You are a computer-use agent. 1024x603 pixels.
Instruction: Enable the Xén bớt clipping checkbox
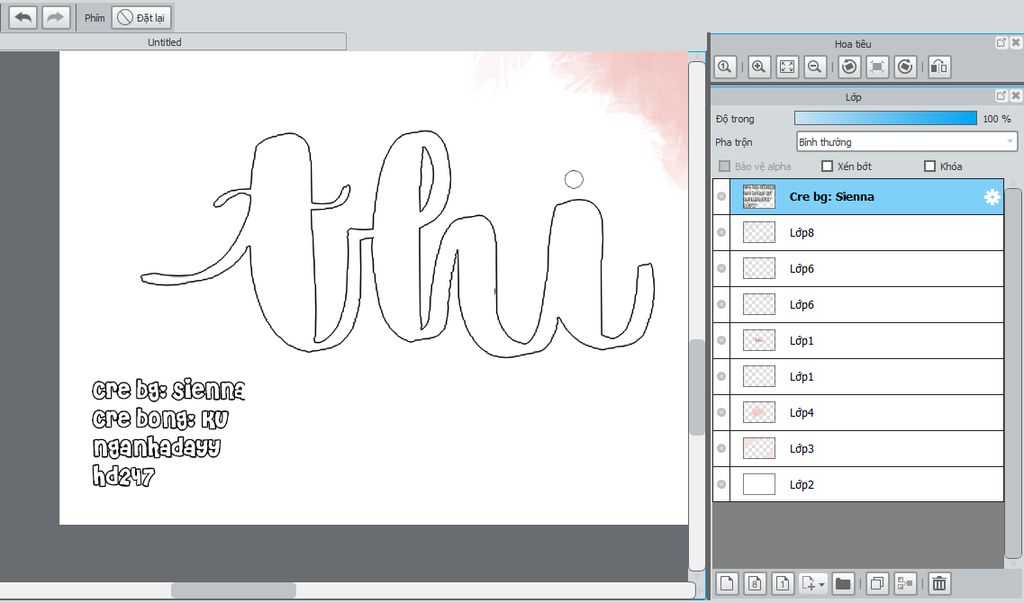827,167
